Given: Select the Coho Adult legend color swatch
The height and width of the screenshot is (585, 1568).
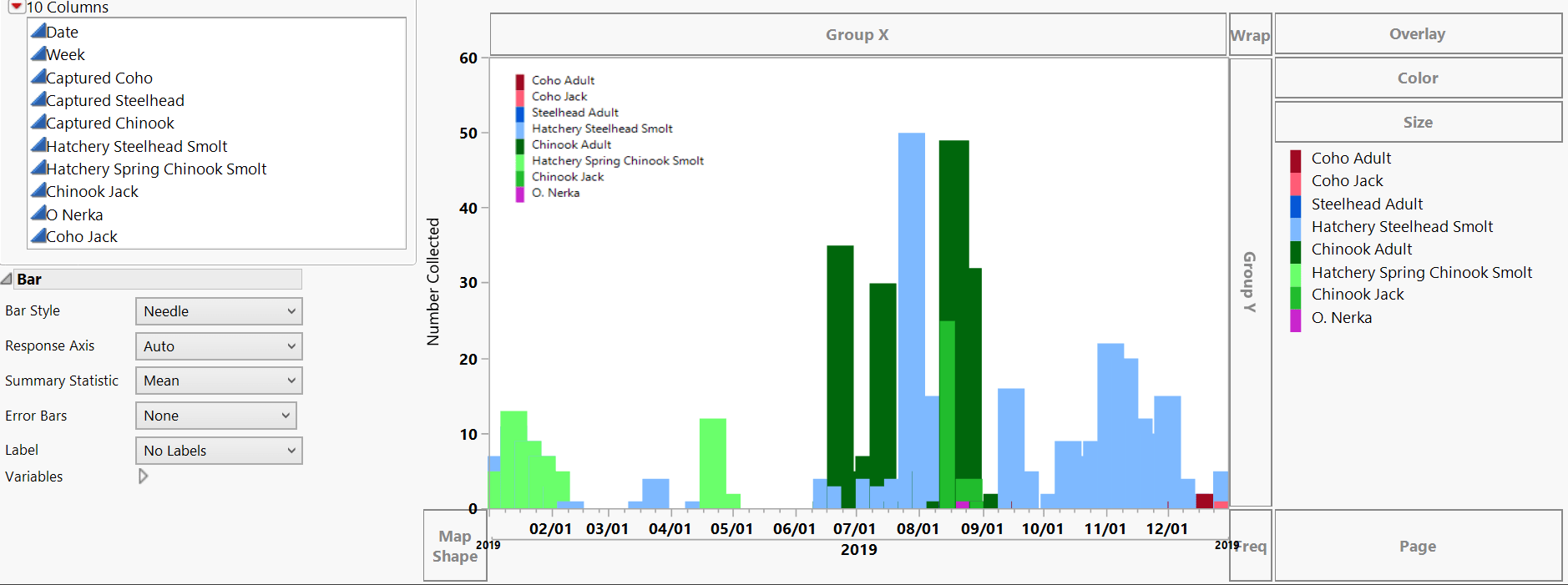Looking at the screenshot, I should [1296, 159].
